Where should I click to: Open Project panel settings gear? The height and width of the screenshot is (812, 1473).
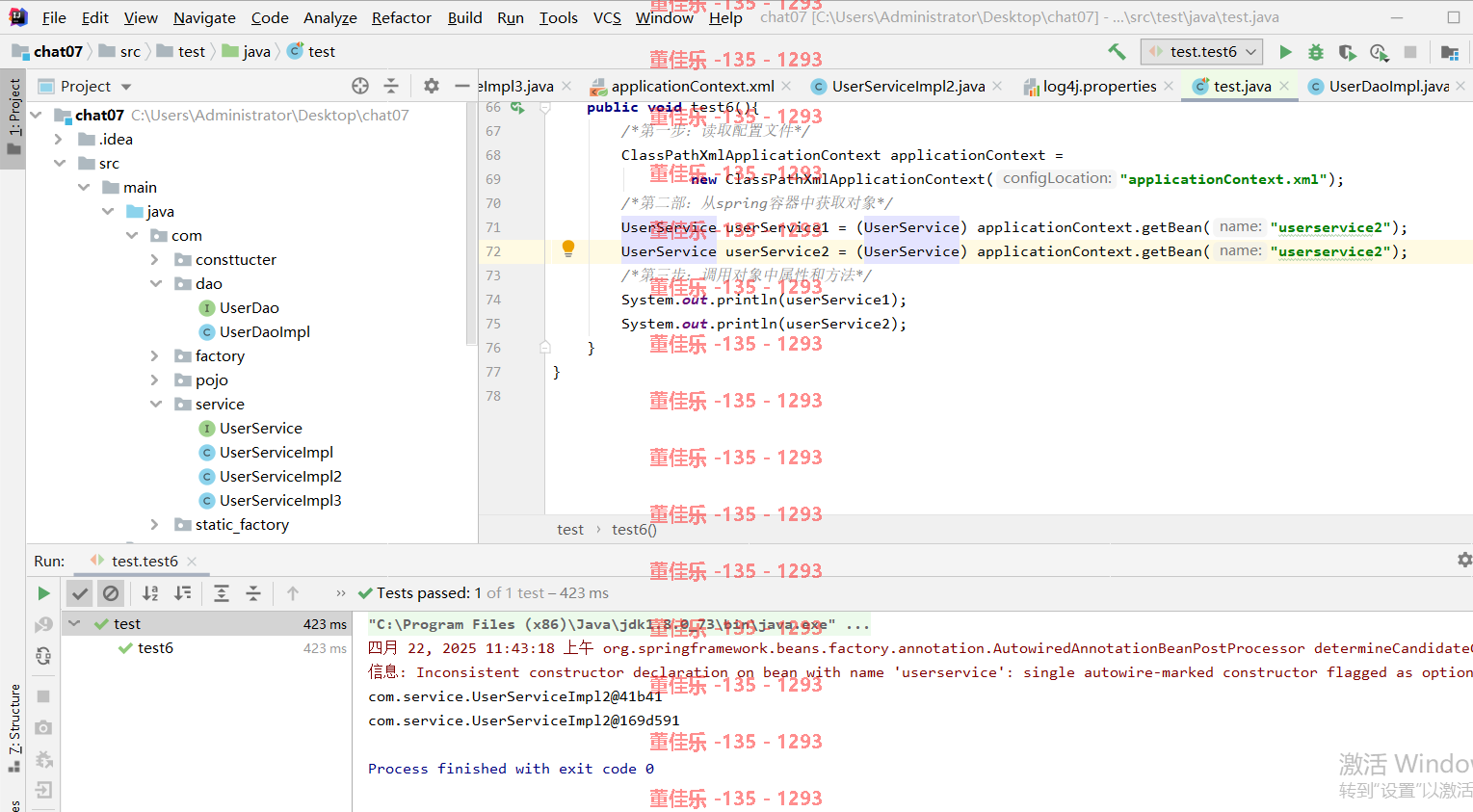(432, 86)
